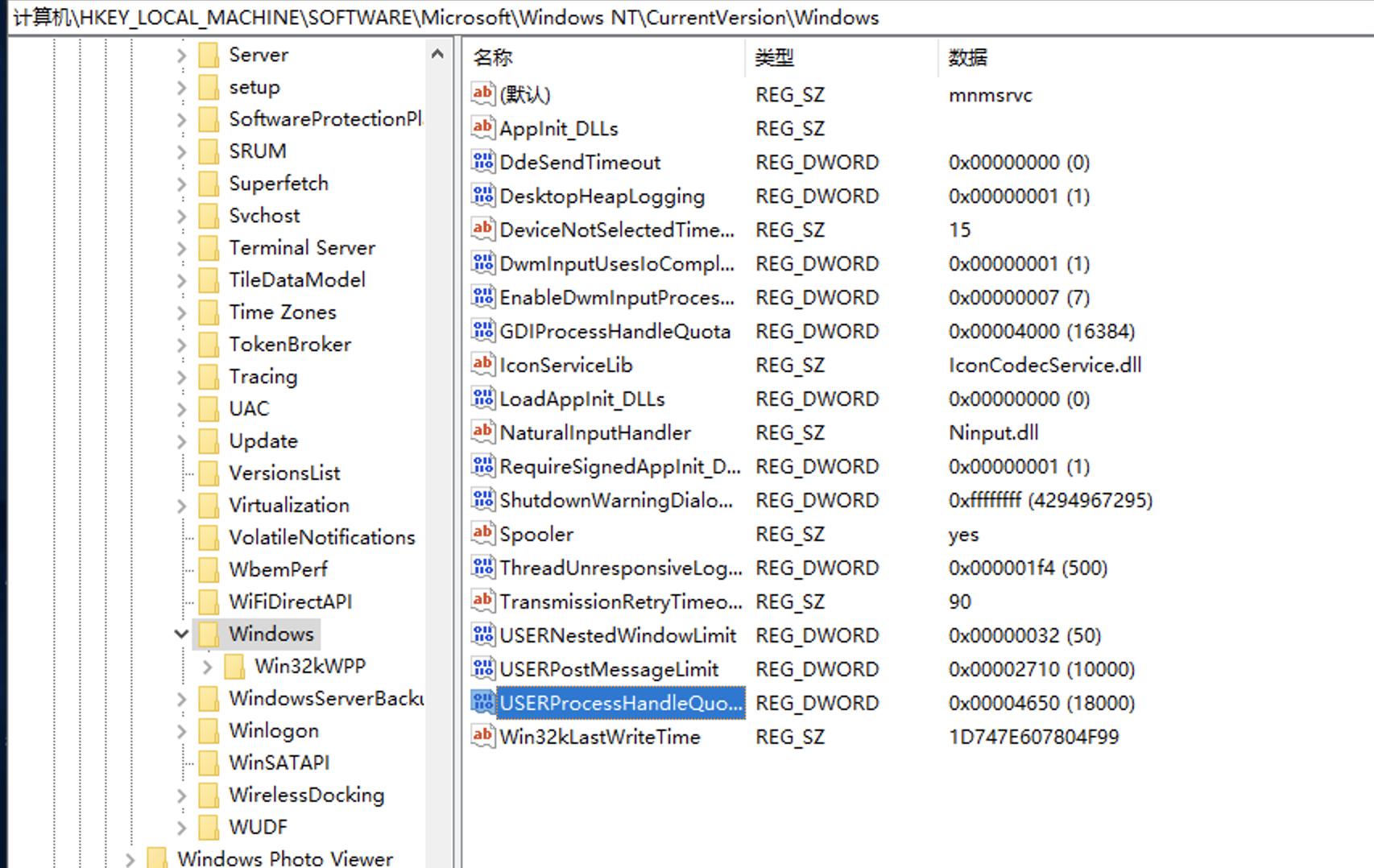This screenshot has height=868, width=1374.
Task: Select the TileDataModel key
Action: click(297, 280)
